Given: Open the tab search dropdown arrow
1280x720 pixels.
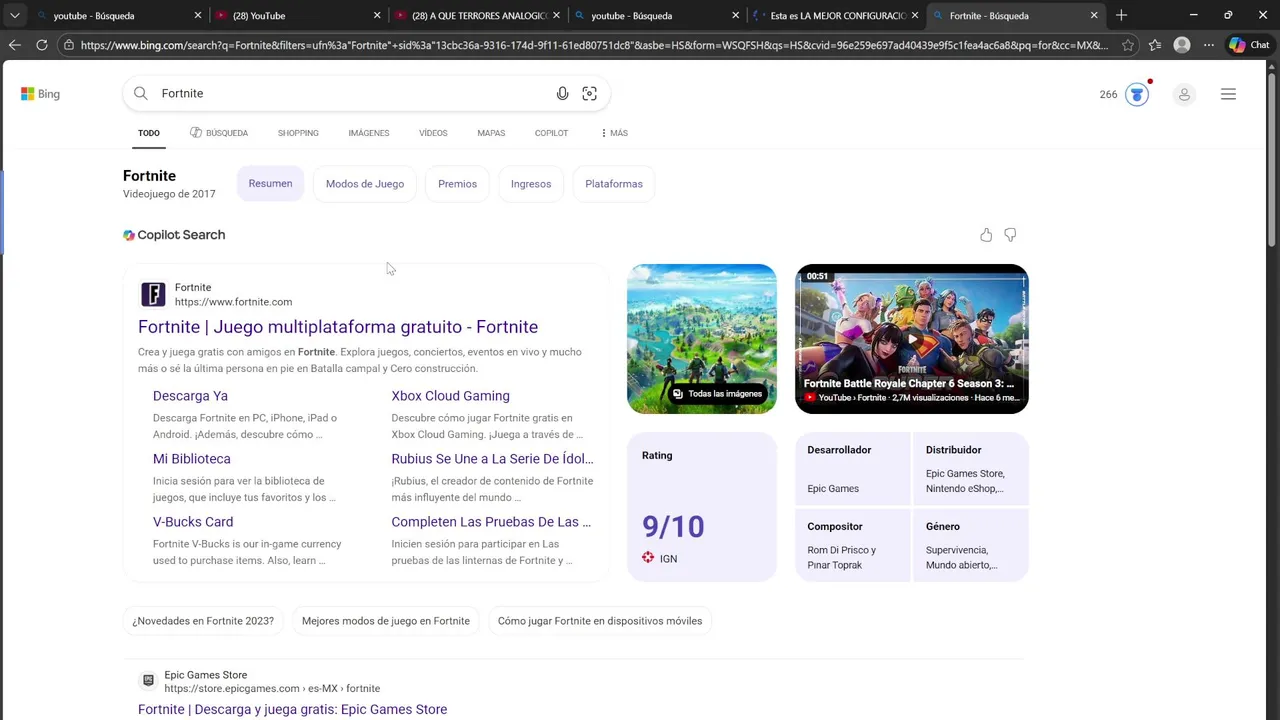Looking at the screenshot, I should click(14, 15).
